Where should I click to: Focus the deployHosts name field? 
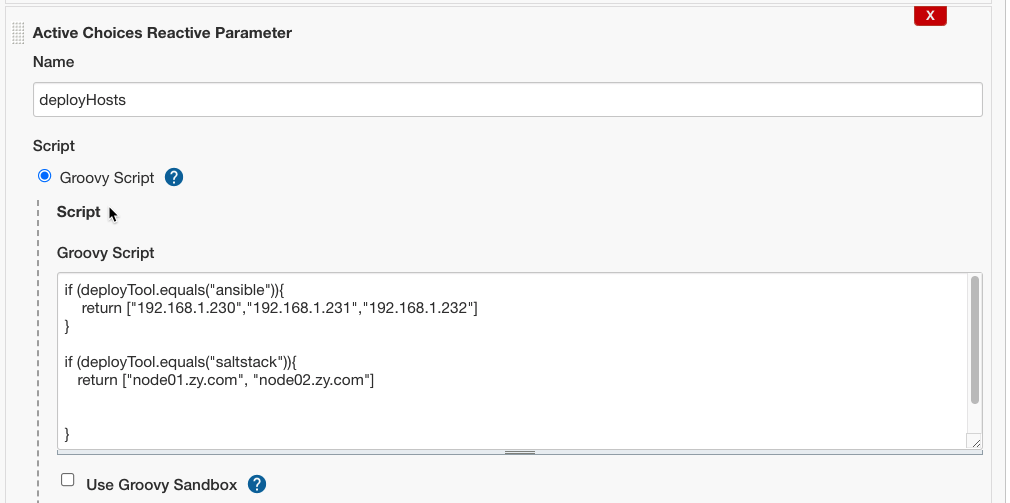508,100
